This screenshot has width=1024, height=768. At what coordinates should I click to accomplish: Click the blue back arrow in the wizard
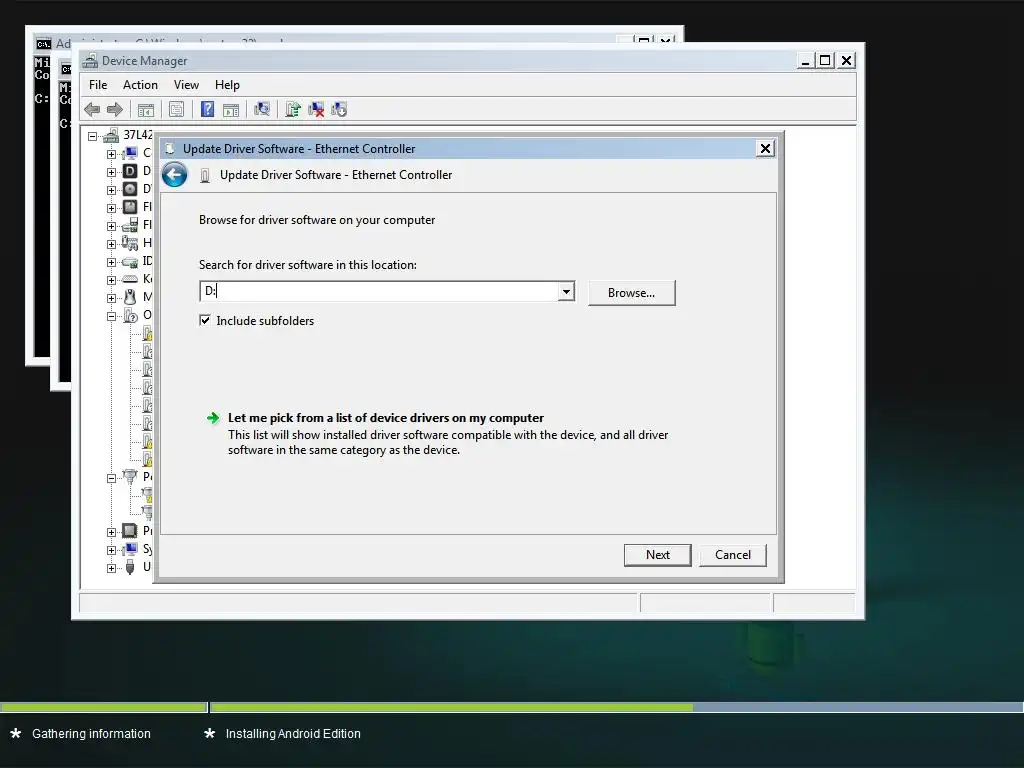174,175
